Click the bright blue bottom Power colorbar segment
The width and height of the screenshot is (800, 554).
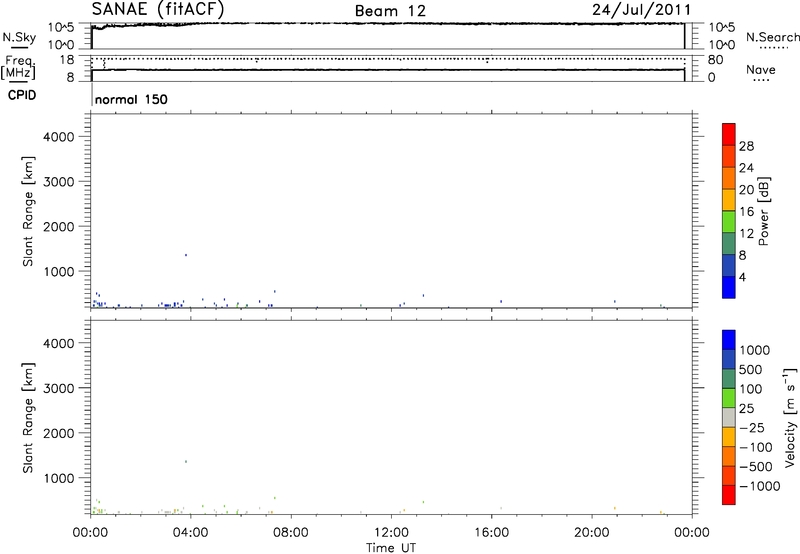[x=729, y=287]
